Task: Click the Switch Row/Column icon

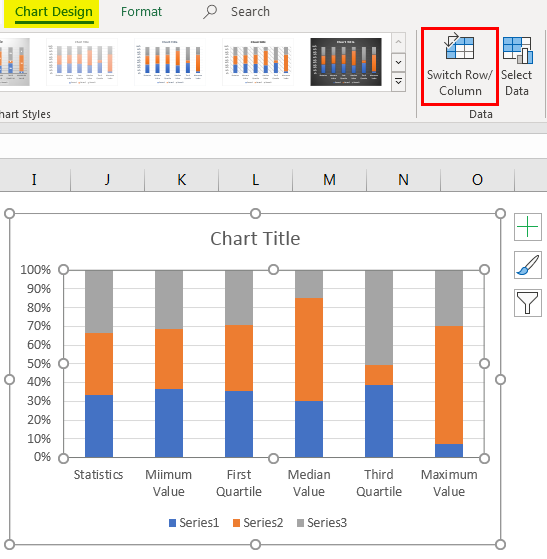Action: click(460, 46)
